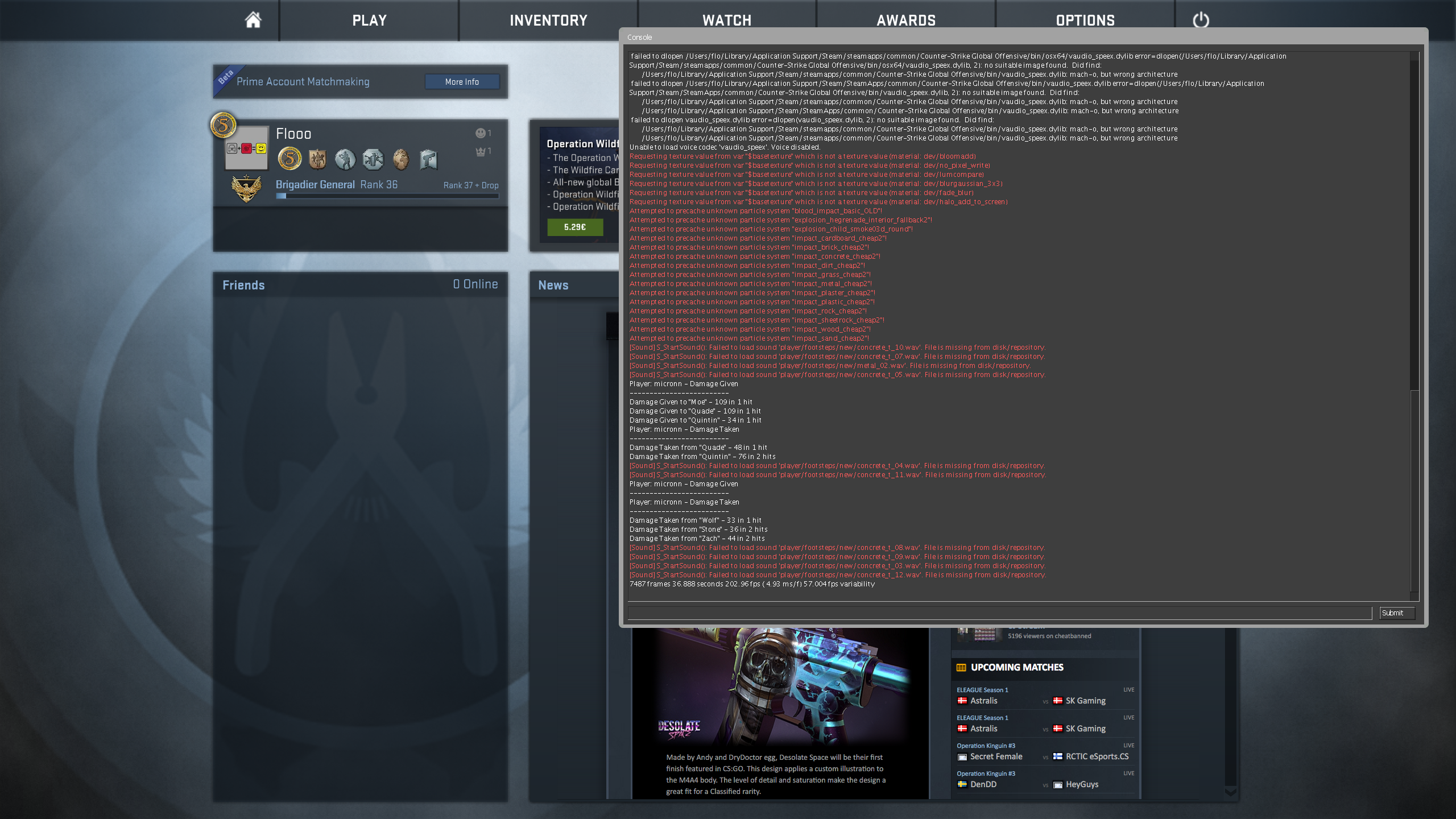Click the Home icon in top navigation

click(x=253, y=20)
